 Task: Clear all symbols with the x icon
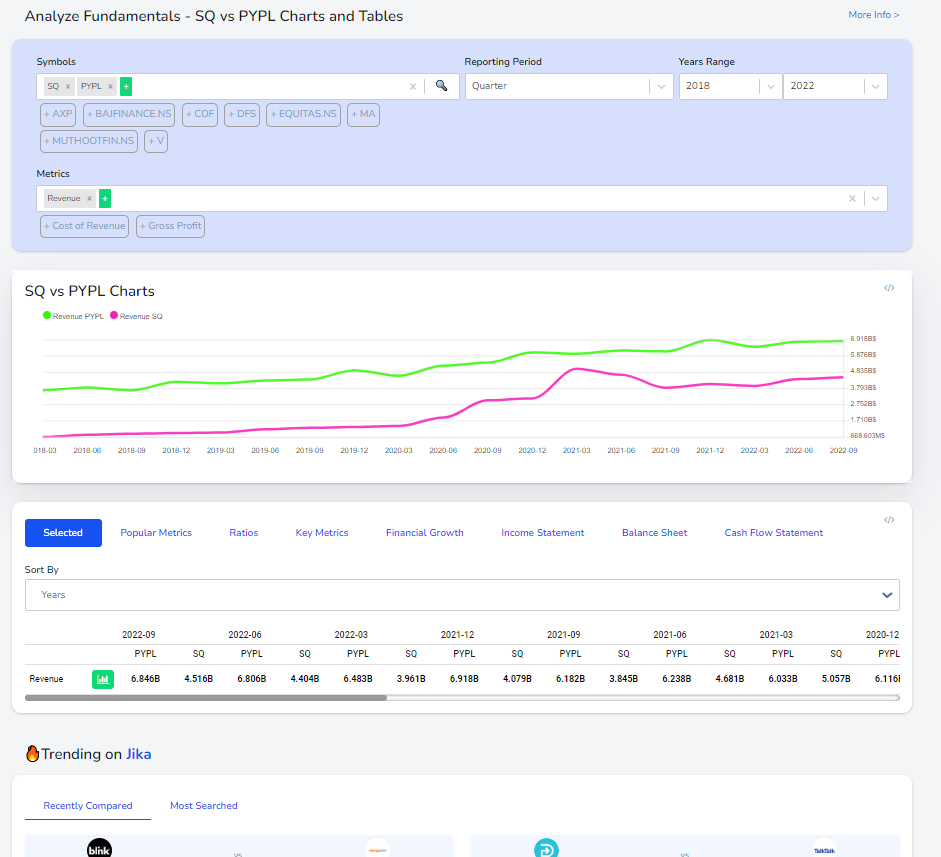click(413, 86)
